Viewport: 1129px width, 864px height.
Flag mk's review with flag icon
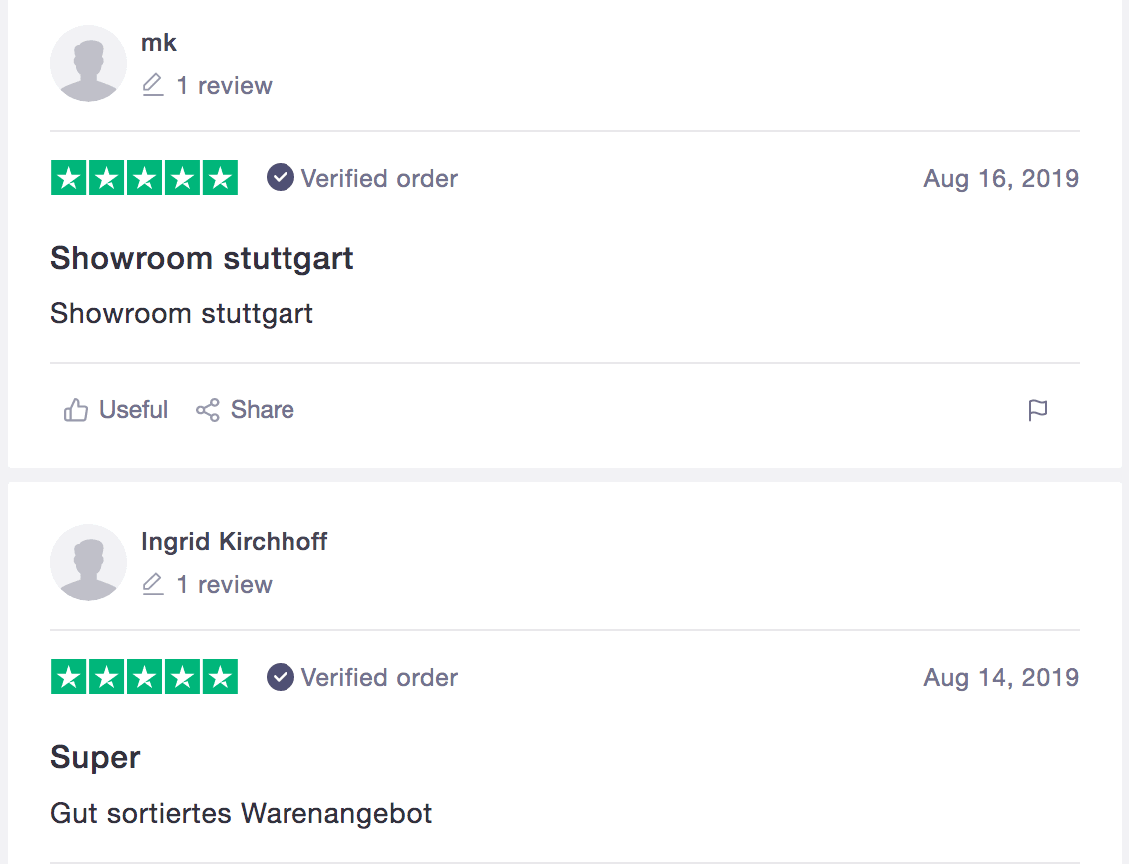[1038, 410]
